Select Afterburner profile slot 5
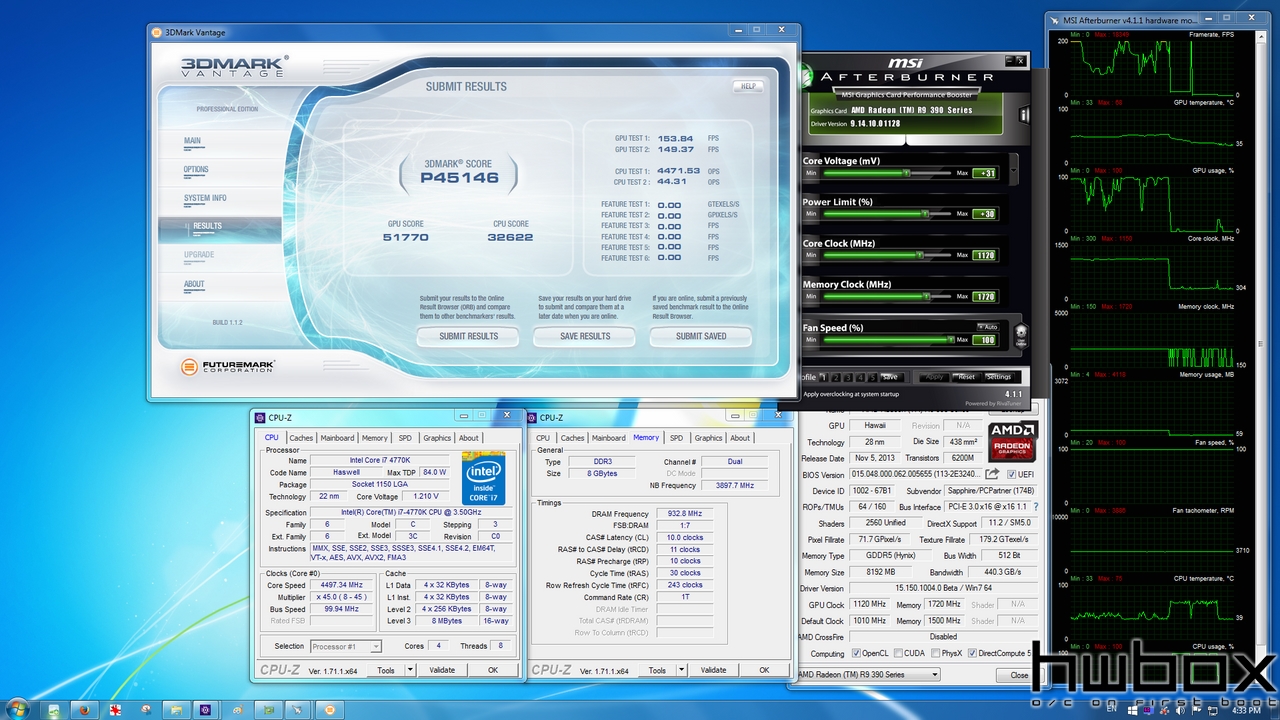The width and height of the screenshot is (1280, 720). click(873, 377)
